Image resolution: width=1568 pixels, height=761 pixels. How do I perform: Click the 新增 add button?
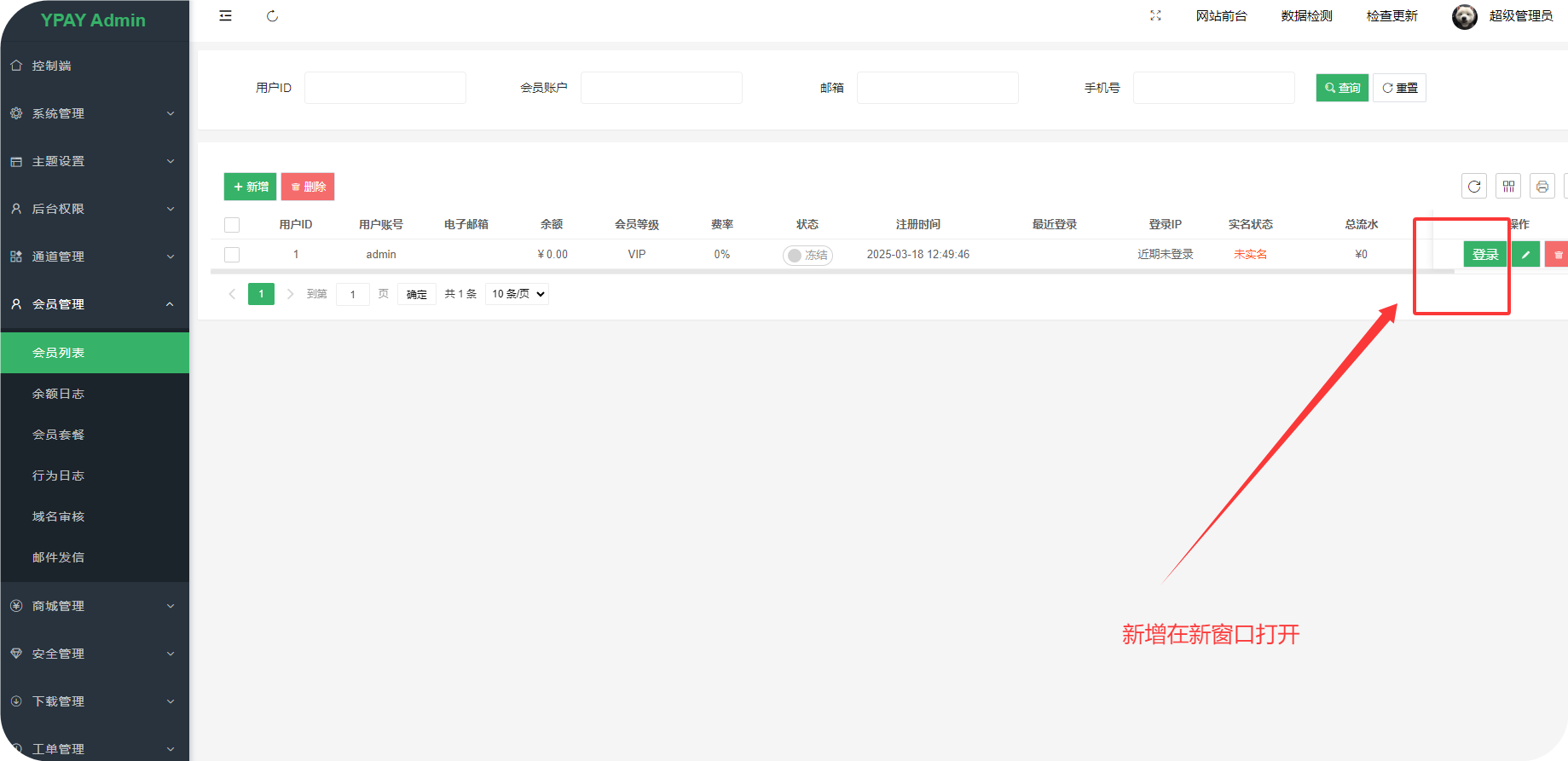pyautogui.click(x=250, y=187)
